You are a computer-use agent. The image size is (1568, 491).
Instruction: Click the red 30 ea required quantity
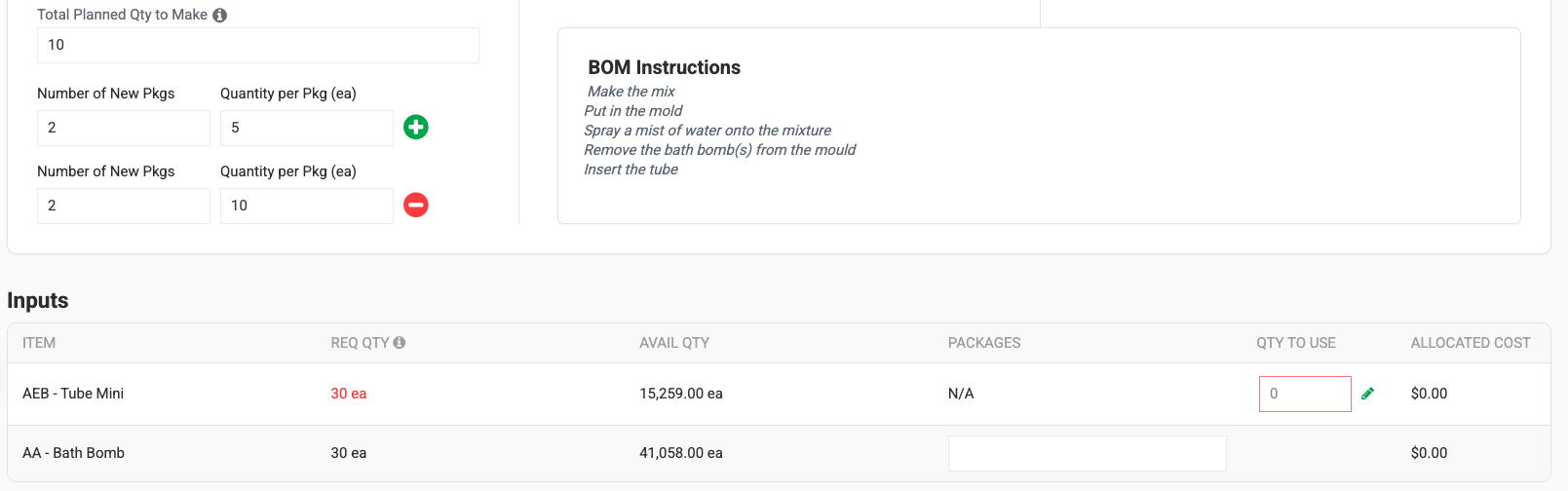pos(348,394)
